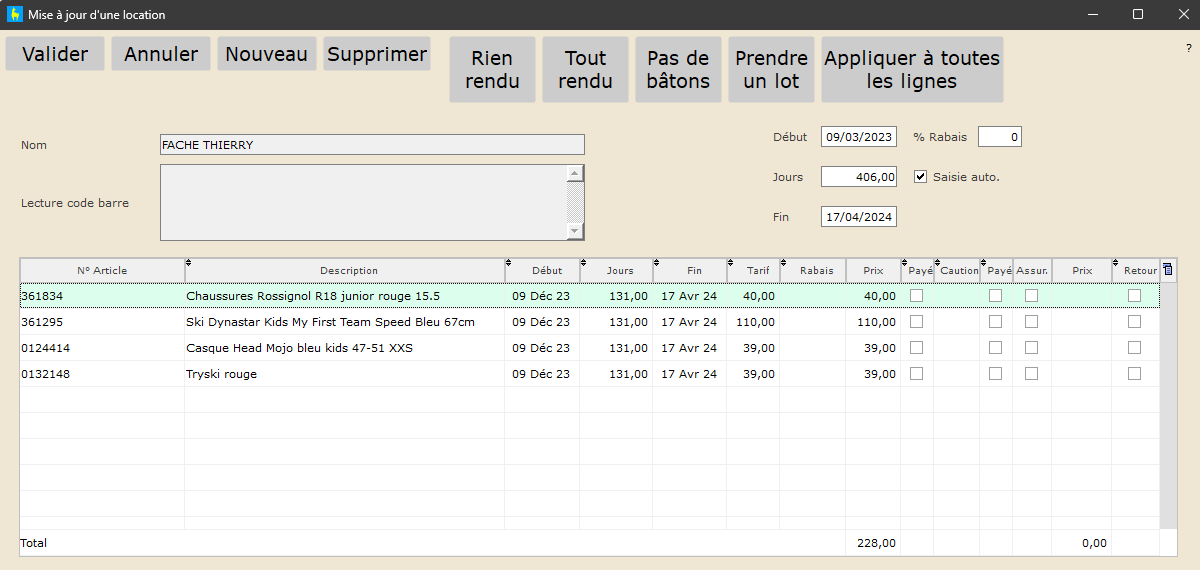The image size is (1200, 570).
Task: Check Payé beside price 40,00
Action: 916,296
